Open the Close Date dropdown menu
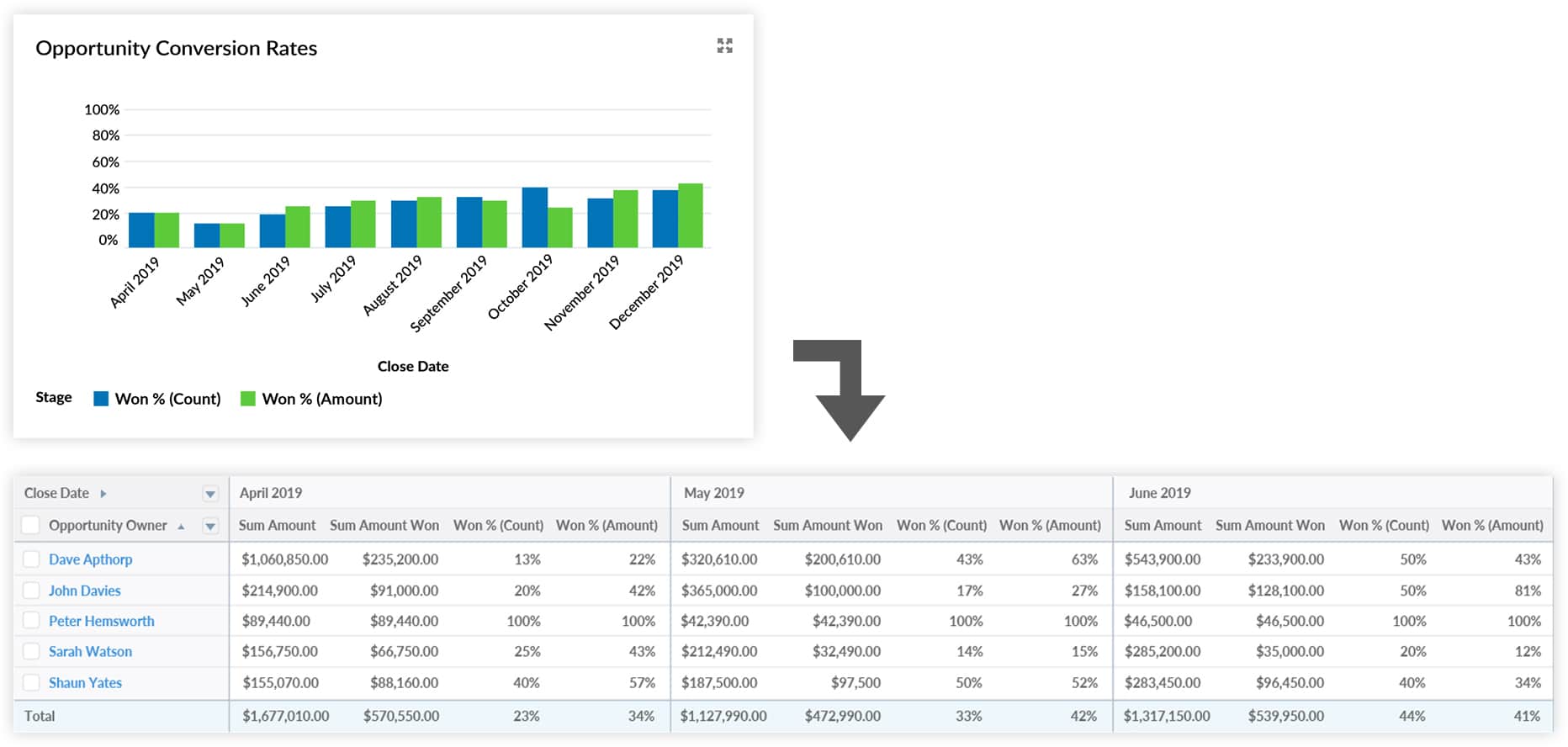The height and width of the screenshot is (747, 1568). (210, 494)
